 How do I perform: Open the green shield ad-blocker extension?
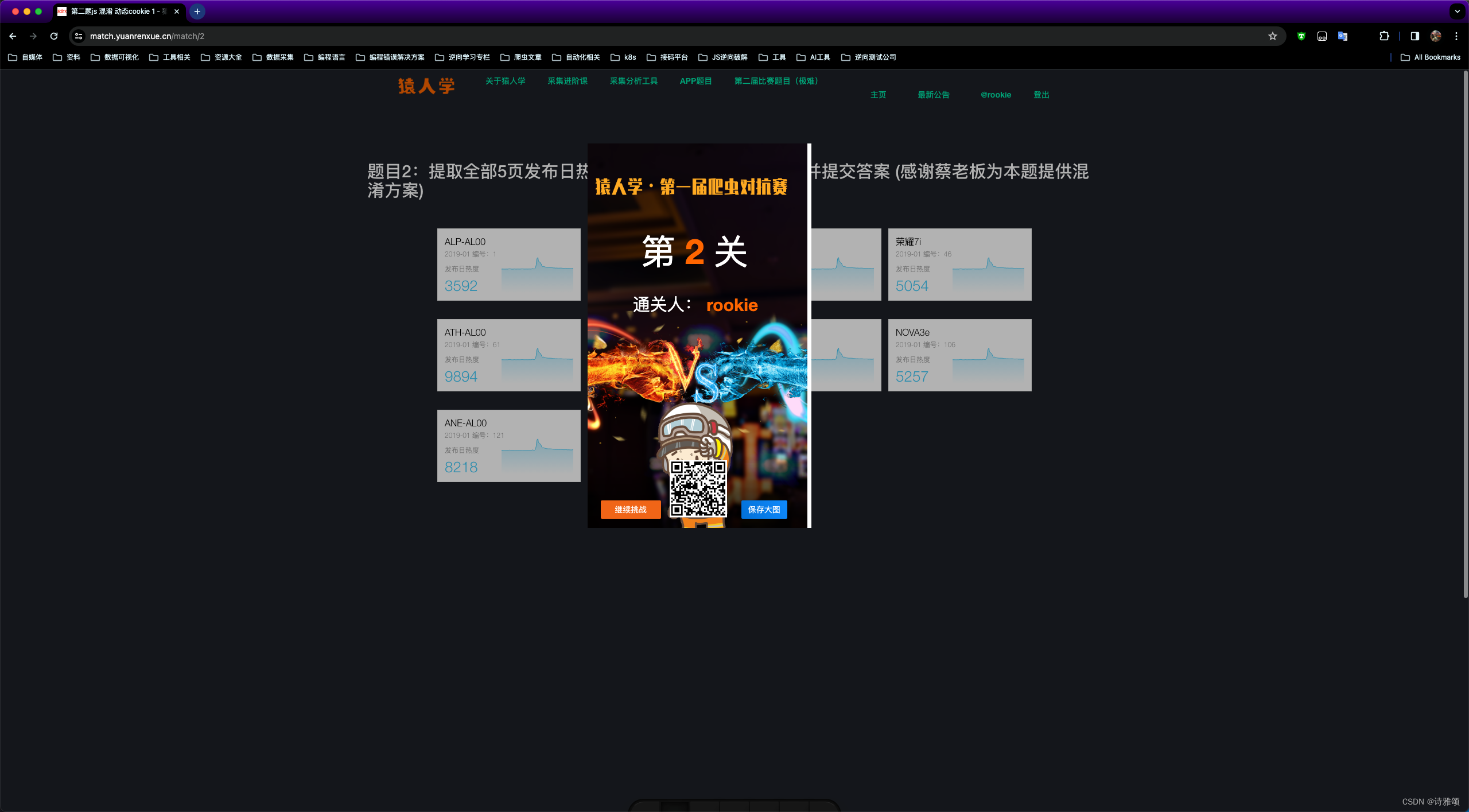pyautogui.click(x=1301, y=36)
